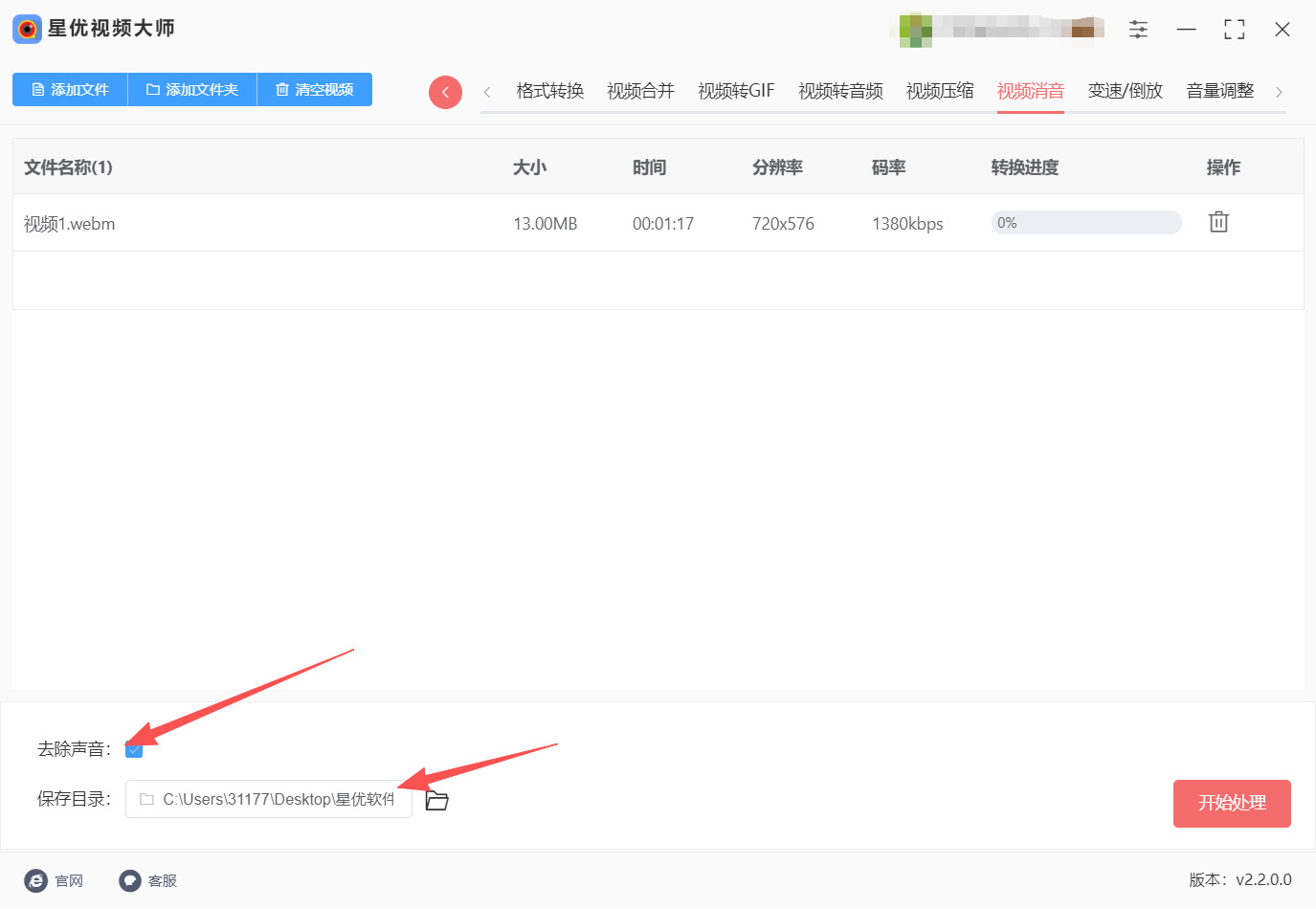Click 添加文件 add file button
The image size is (1316, 909).
70,89
